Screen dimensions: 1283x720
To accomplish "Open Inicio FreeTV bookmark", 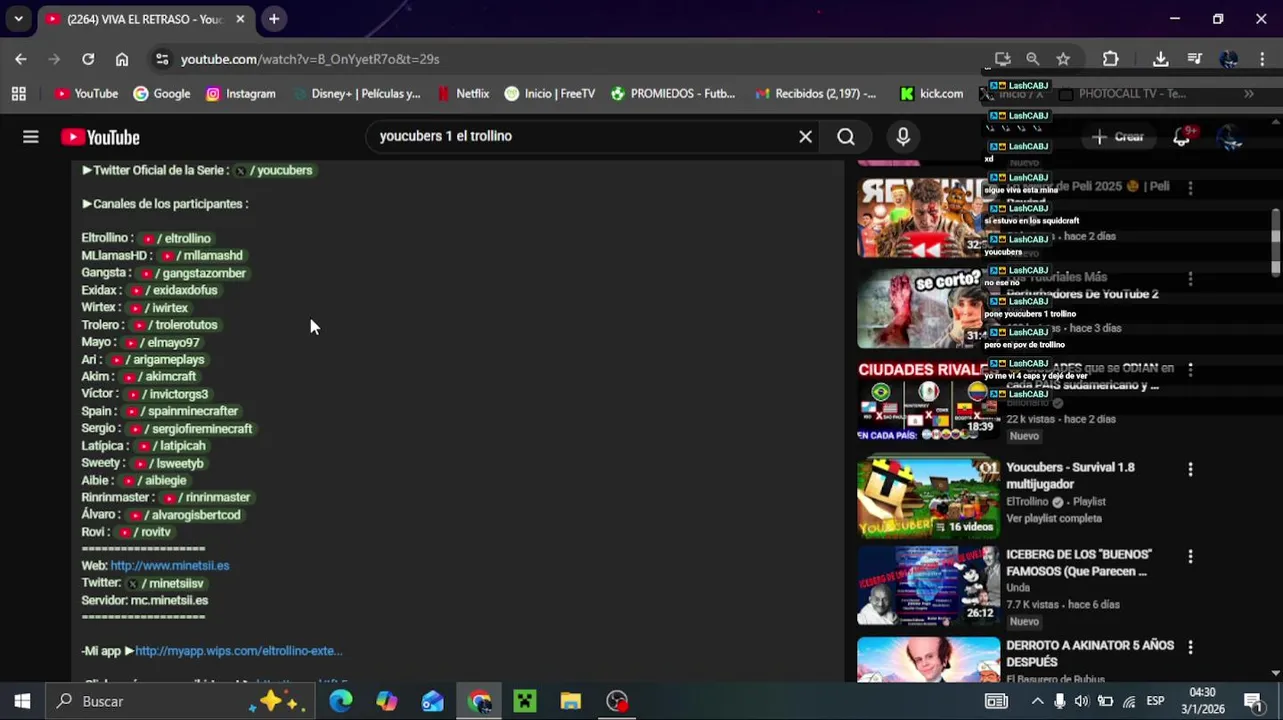I will [550, 93].
